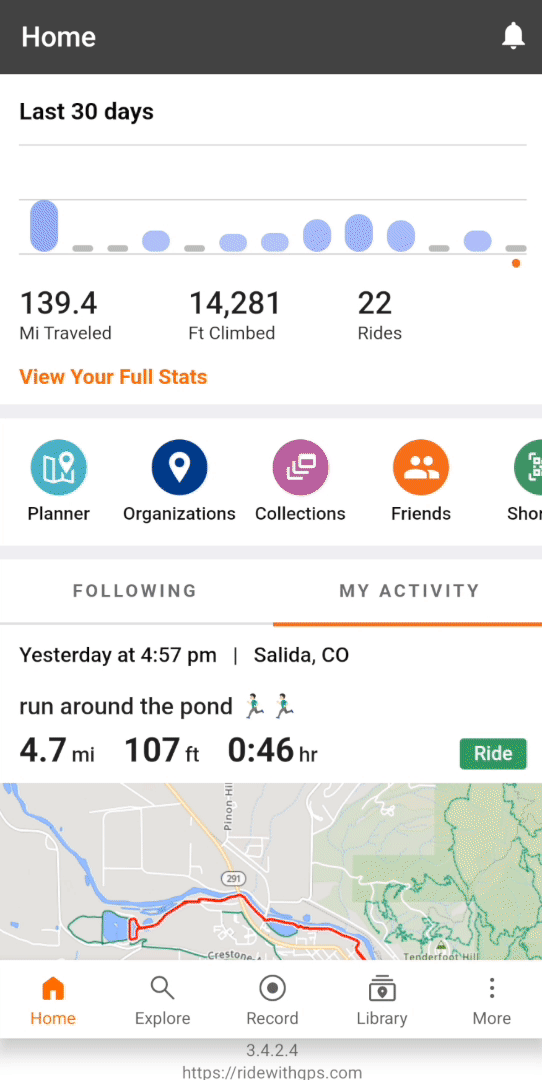Tap the orange dot under the chart
542x1080 pixels.
pyautogui.click(x=516, y=263)
